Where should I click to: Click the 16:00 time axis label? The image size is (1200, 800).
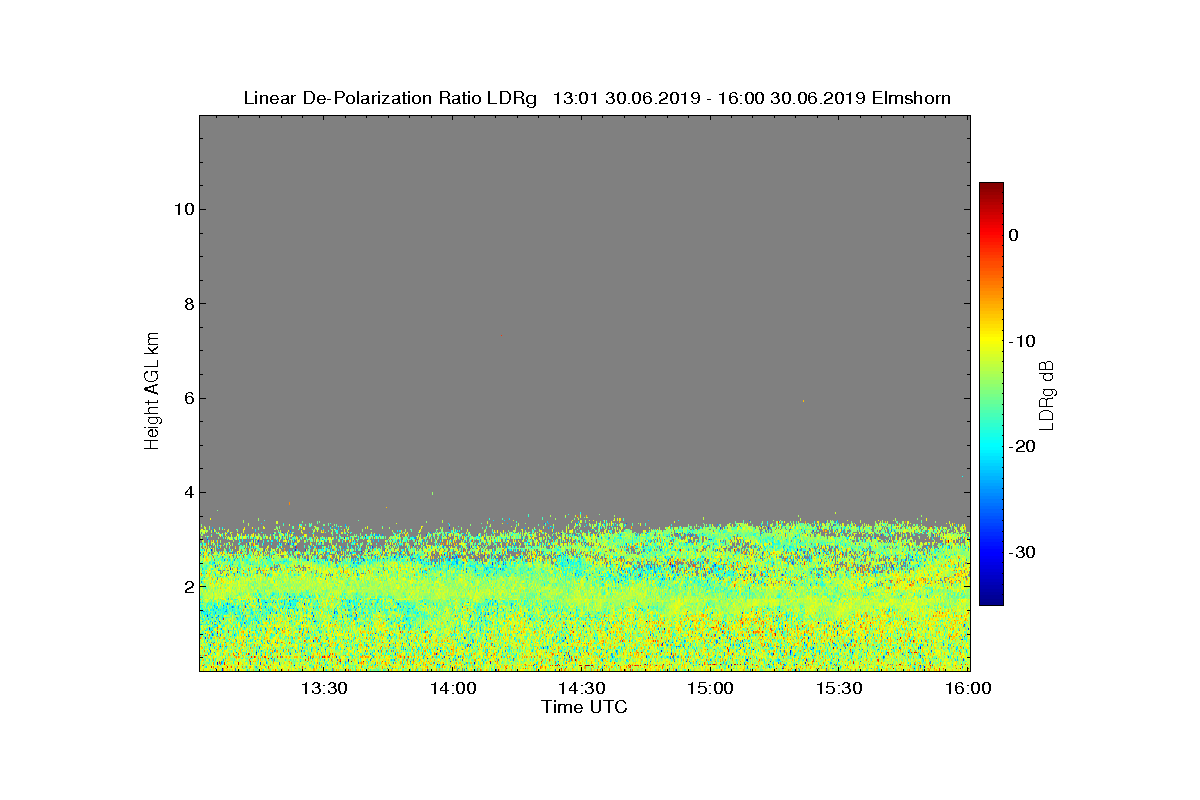(969, 689)
